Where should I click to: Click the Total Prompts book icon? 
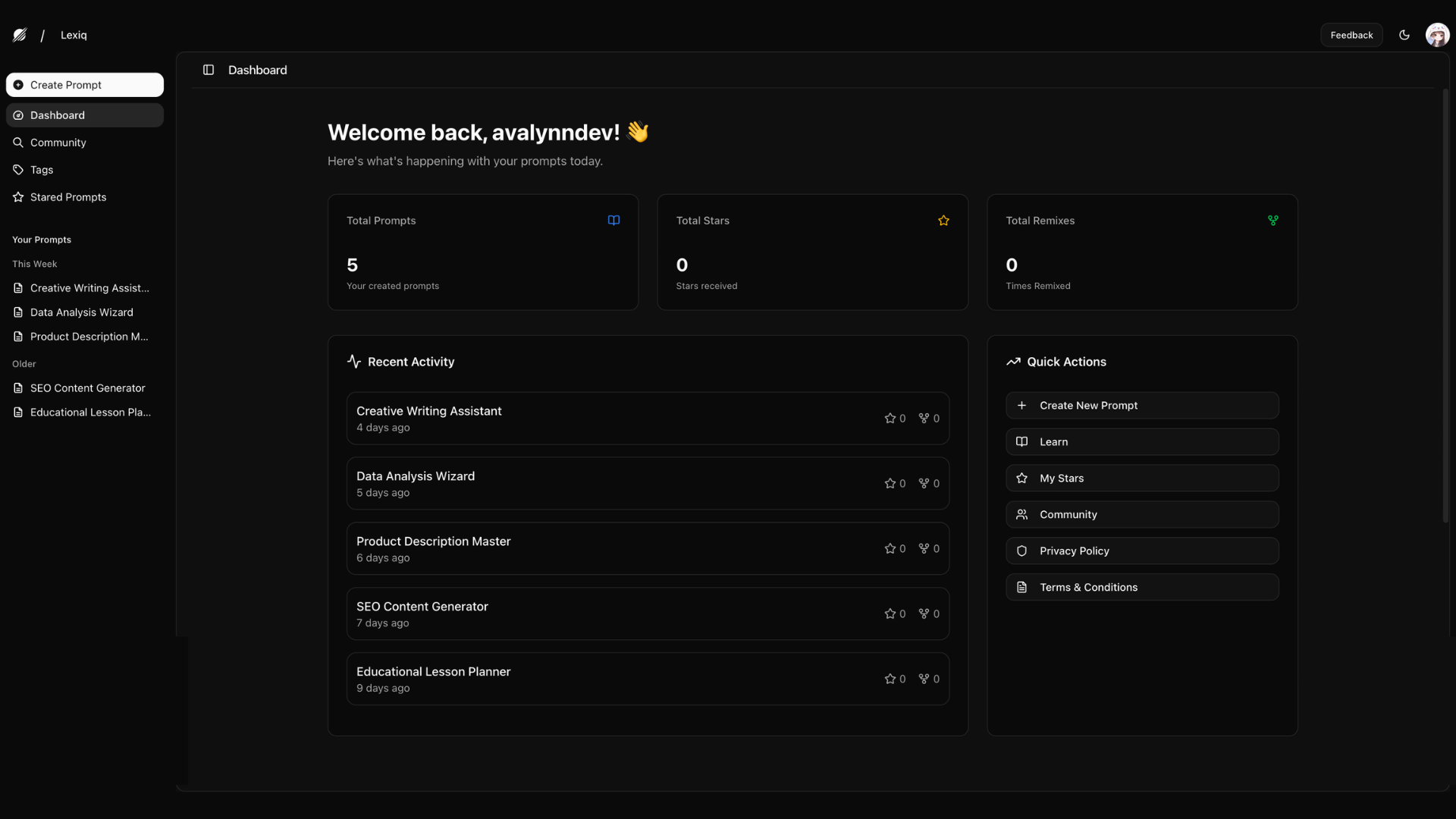[x=613, y=221]
